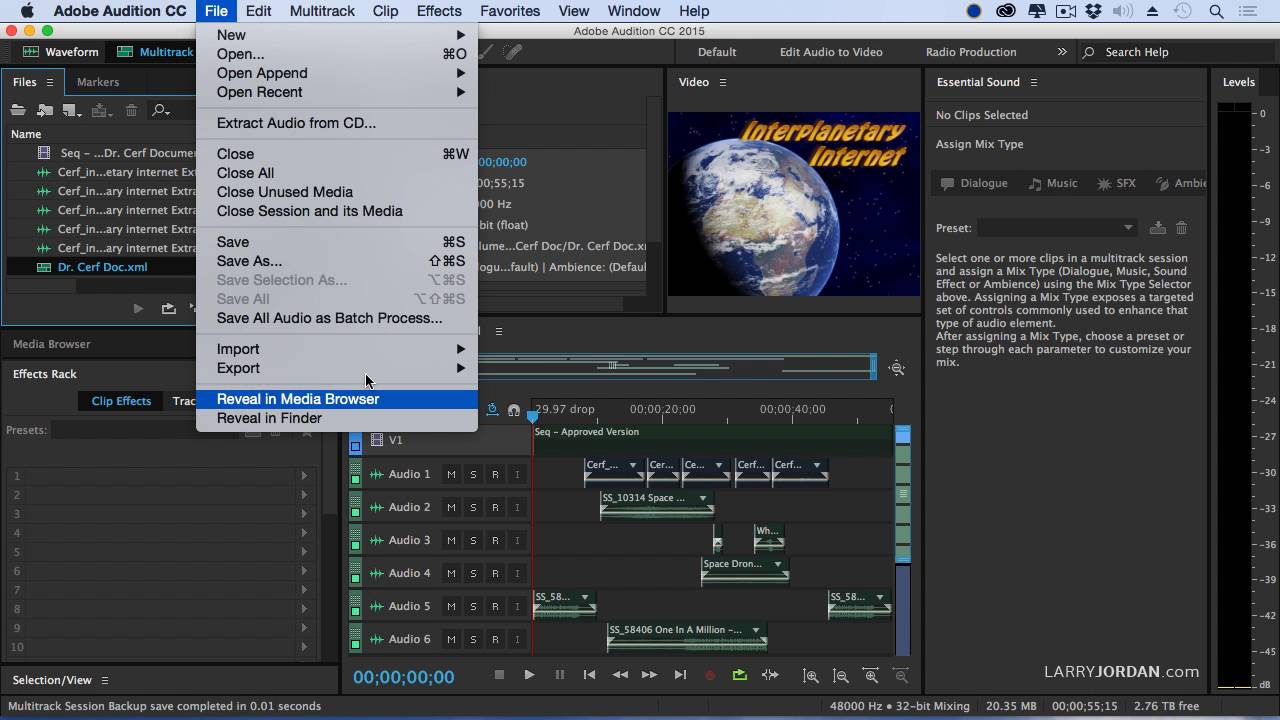The width and height of the screenshot is (1280, 720).
Task: Move playhead to previous with transport button
Action: click(589, 675)
